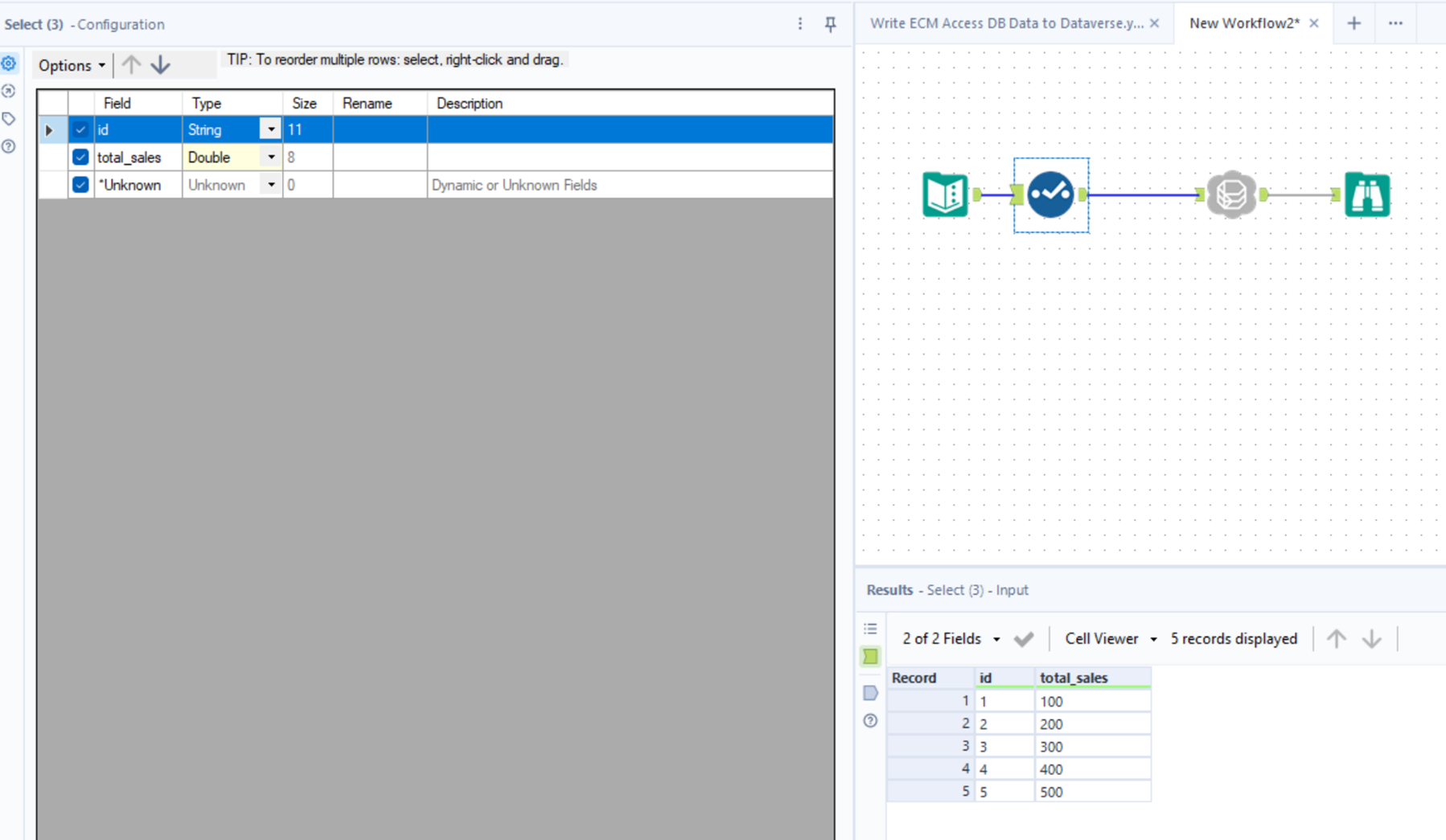Image resolution: width=1446 pixels, height=840 pixels.
Task: Open the Browse tool at the workflow end
Action: coord(1366,194)
